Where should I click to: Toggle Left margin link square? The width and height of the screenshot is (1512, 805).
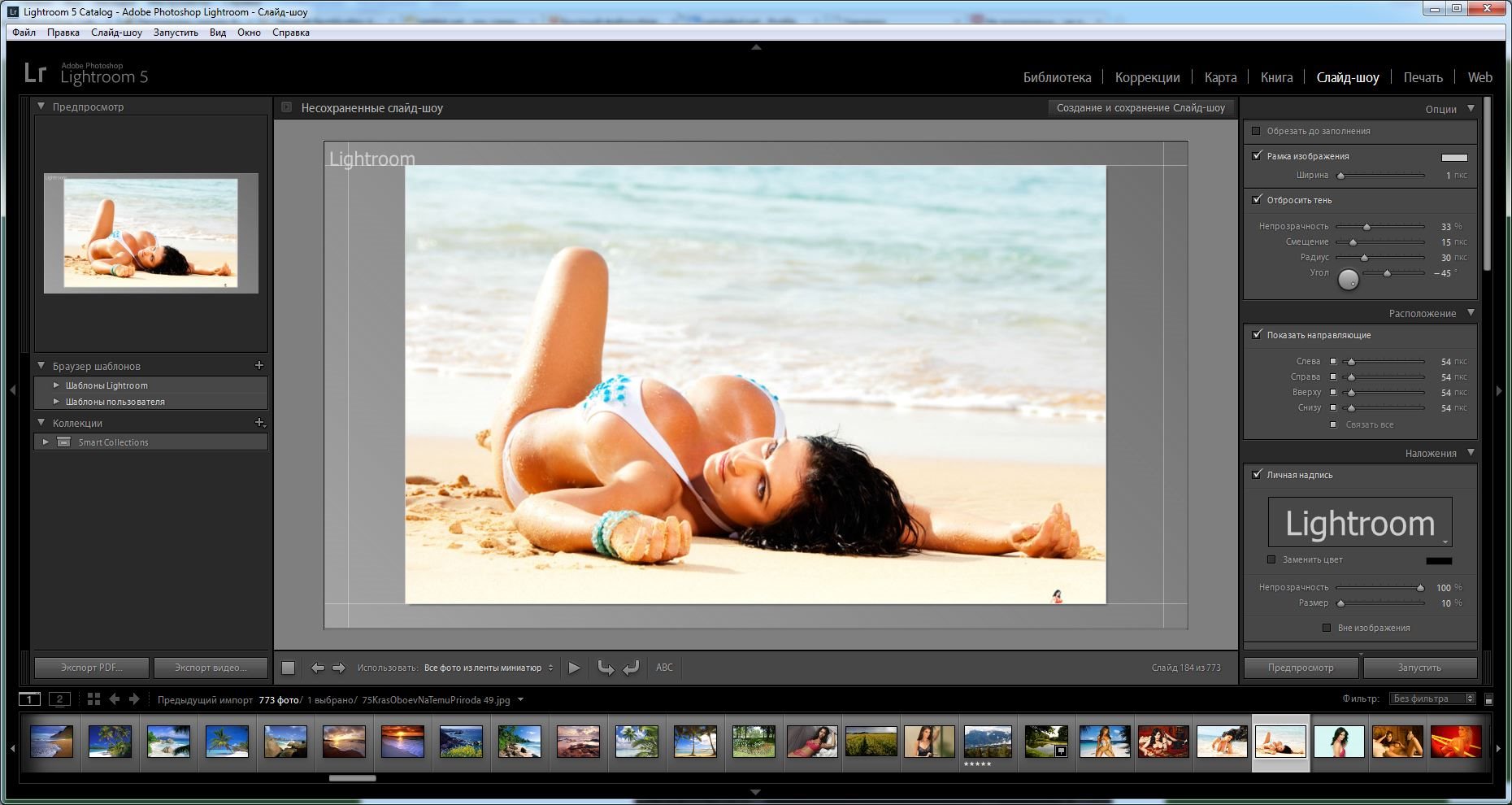tap(1333, 361)
